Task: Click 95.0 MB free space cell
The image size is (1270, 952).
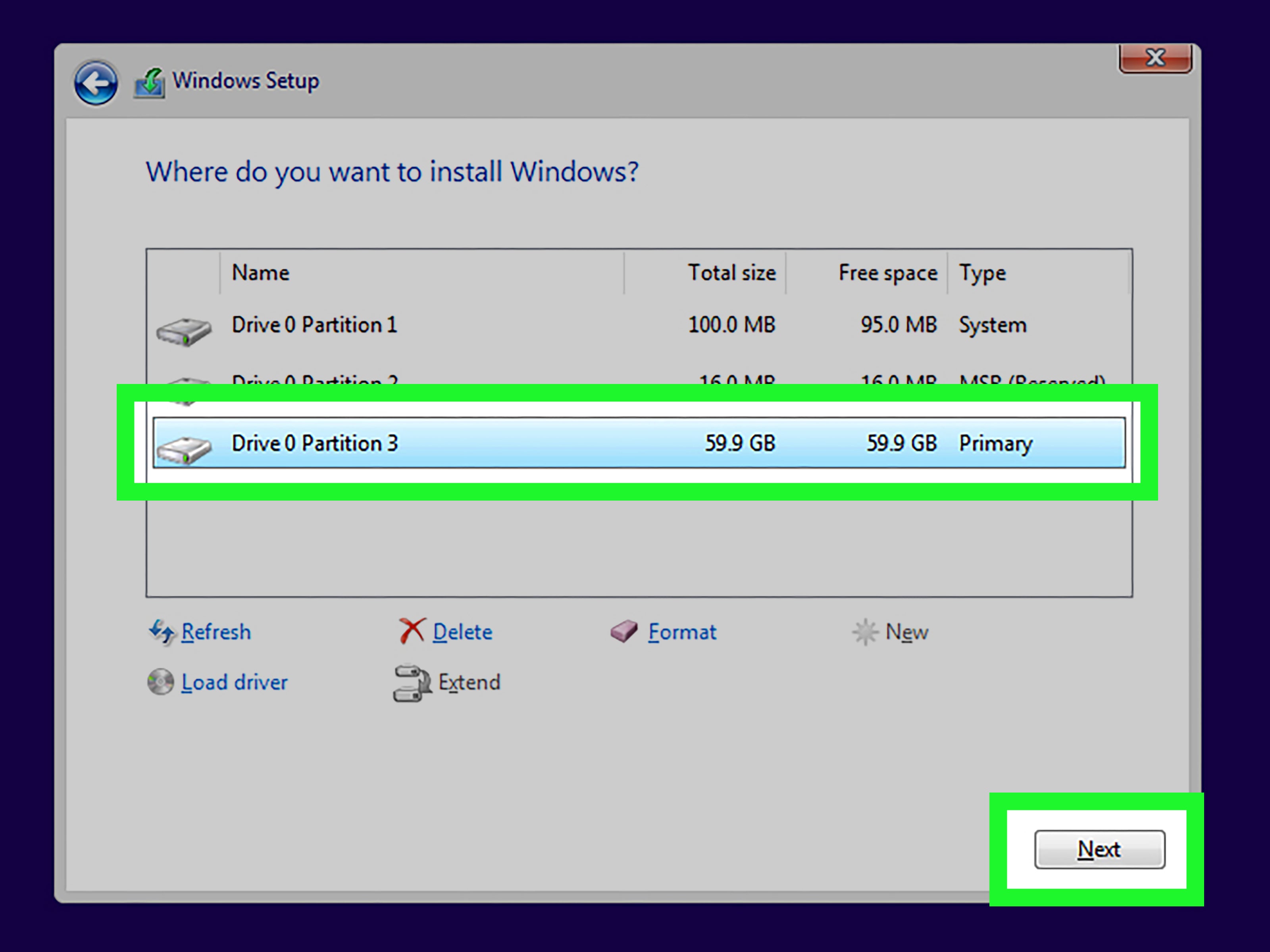Action: click(x=899, y=325)
